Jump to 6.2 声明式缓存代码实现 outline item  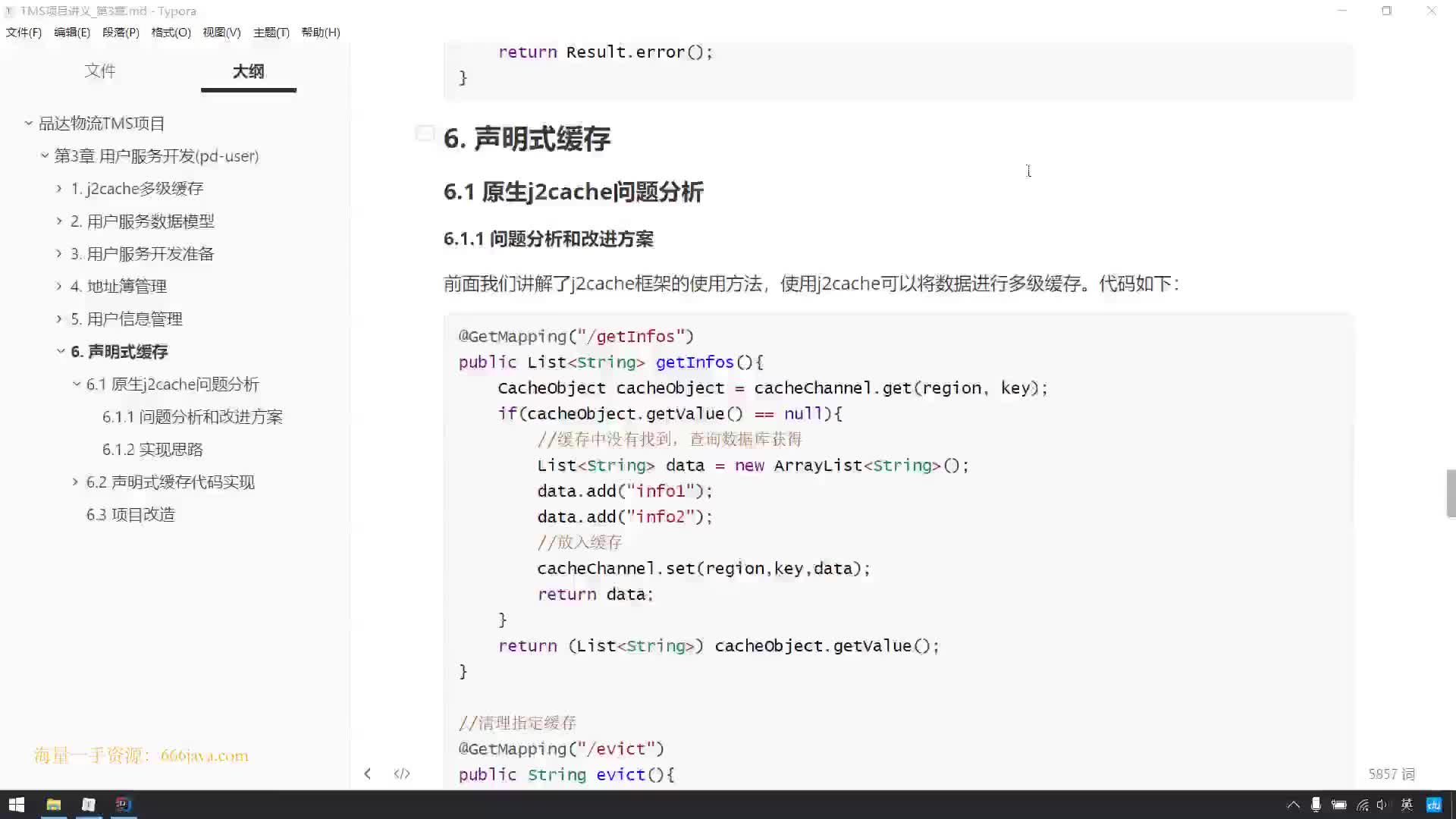(171, 482)
